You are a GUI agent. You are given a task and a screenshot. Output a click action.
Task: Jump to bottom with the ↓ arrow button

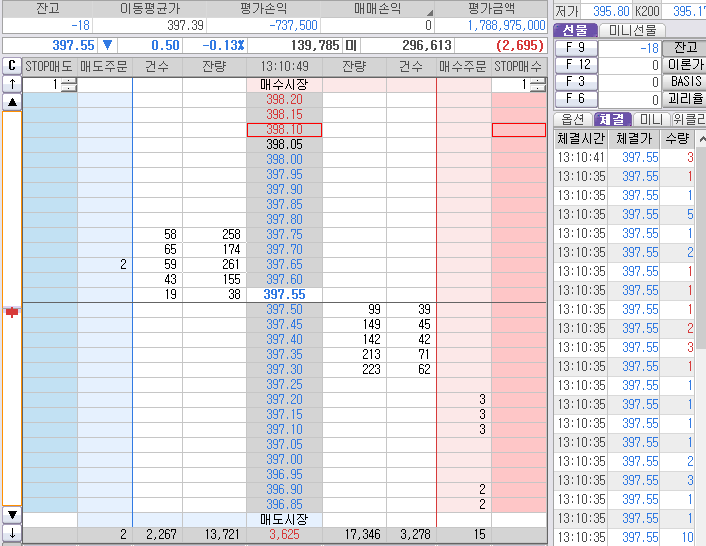click(12, 533)
